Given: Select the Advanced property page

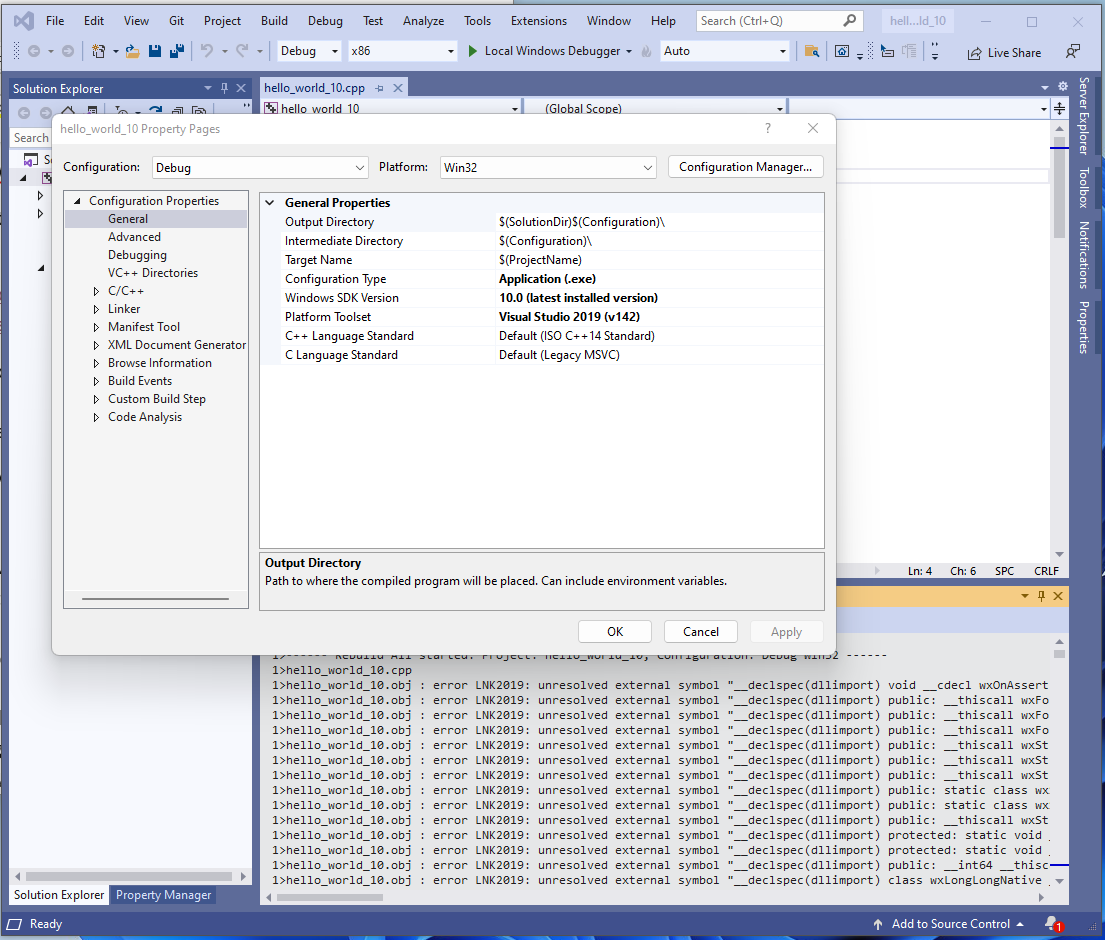Looking at the screenshot, I should pyautogui.click(x=134, y=237).
